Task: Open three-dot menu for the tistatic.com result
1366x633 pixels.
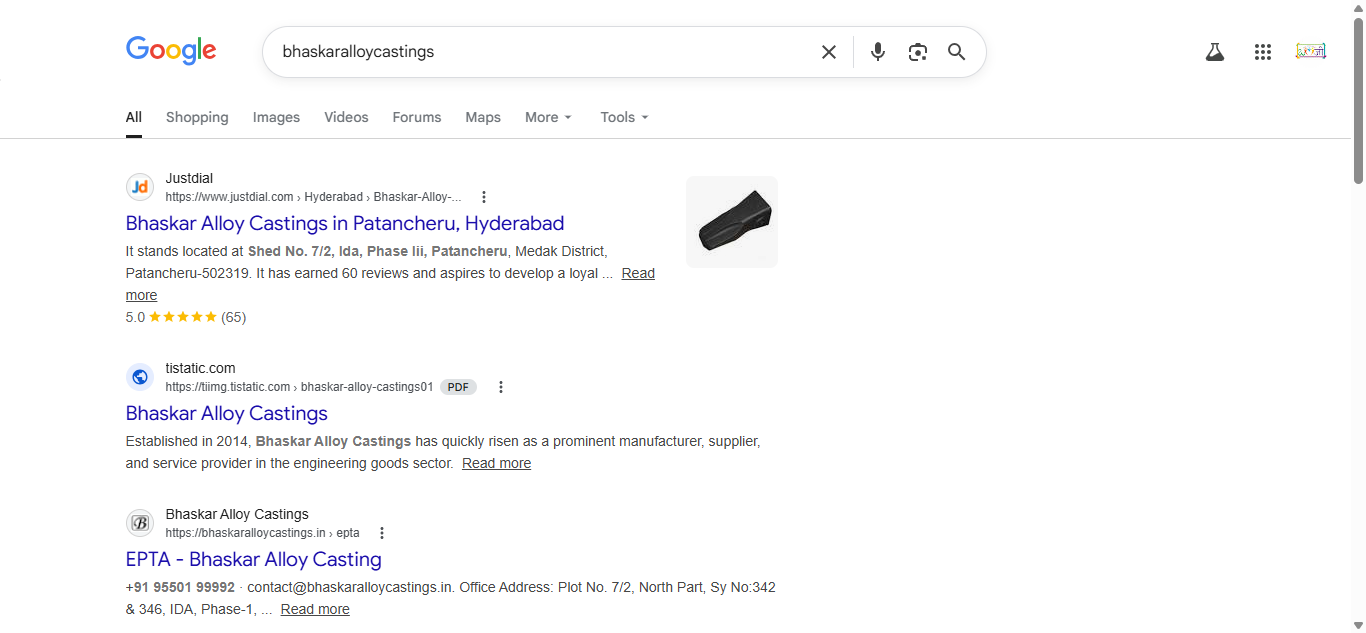Action: coord(501,387)
